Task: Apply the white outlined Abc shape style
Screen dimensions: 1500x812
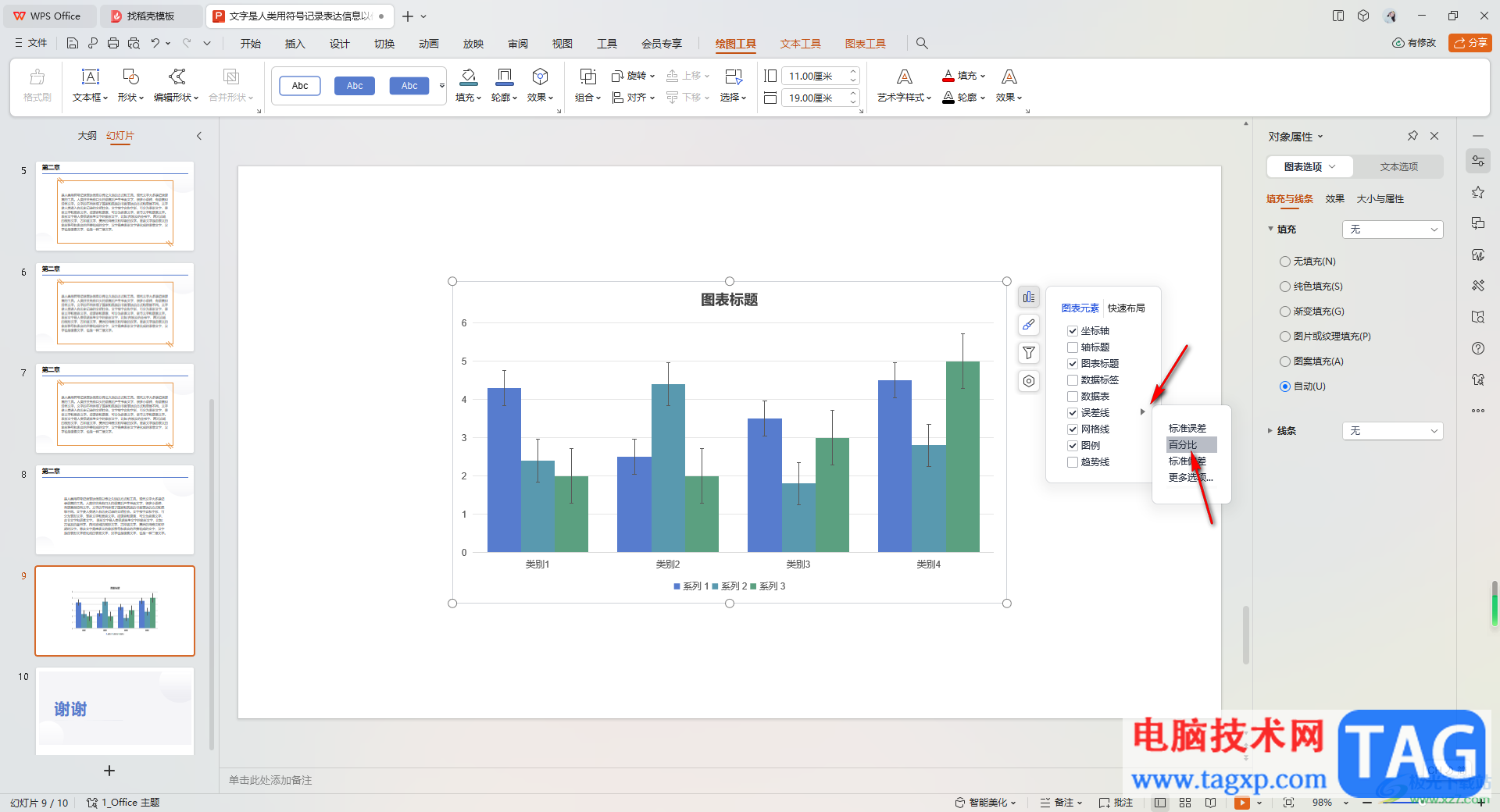Action: 300,86
